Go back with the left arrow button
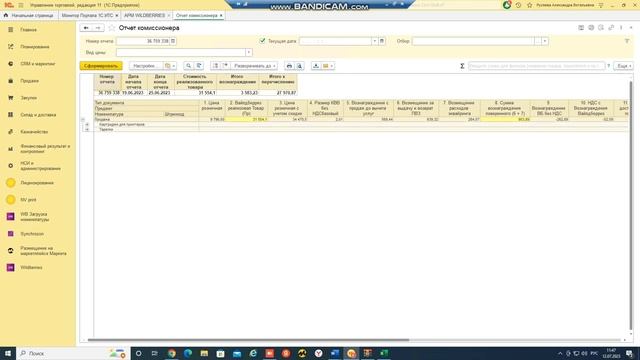640x360 pixels. pos(86,28)
